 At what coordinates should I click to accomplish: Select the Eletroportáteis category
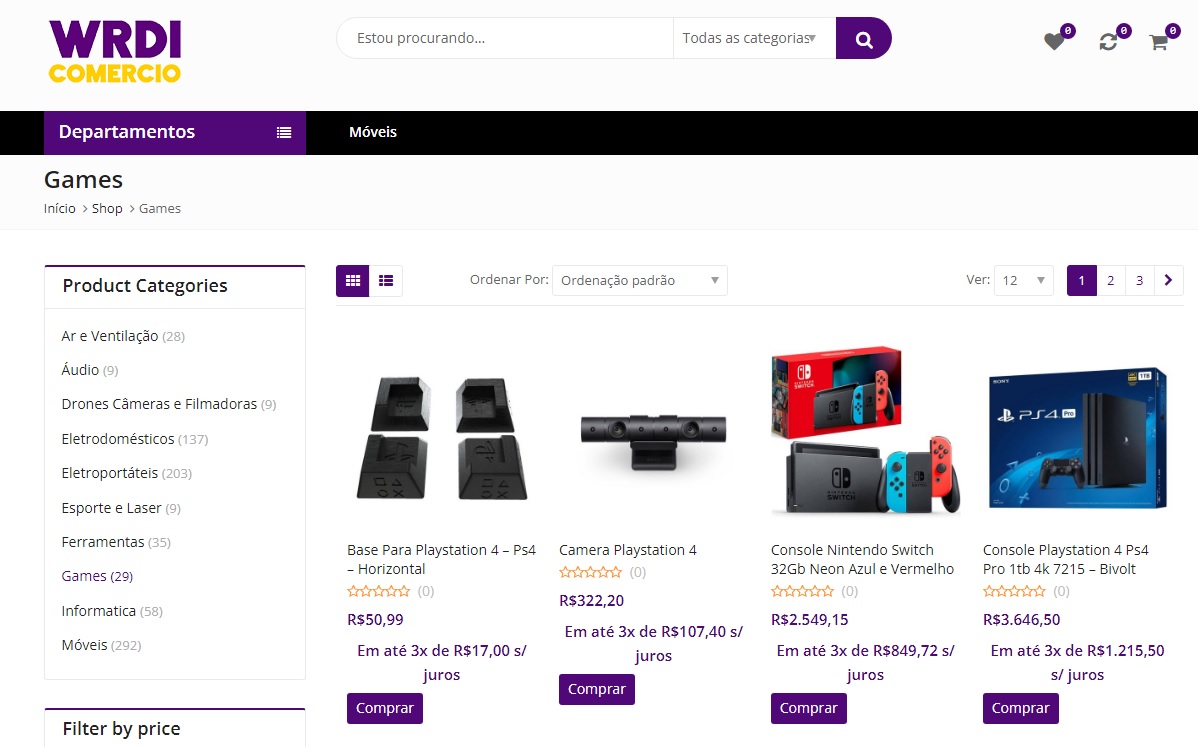coord(109,474)
